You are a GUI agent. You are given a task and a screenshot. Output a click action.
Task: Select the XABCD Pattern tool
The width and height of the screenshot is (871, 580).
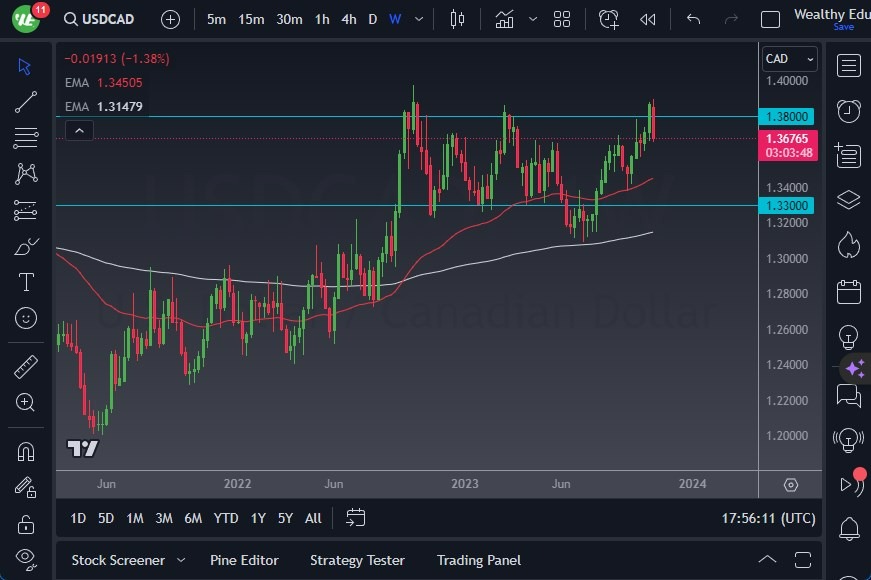(25, 173)
